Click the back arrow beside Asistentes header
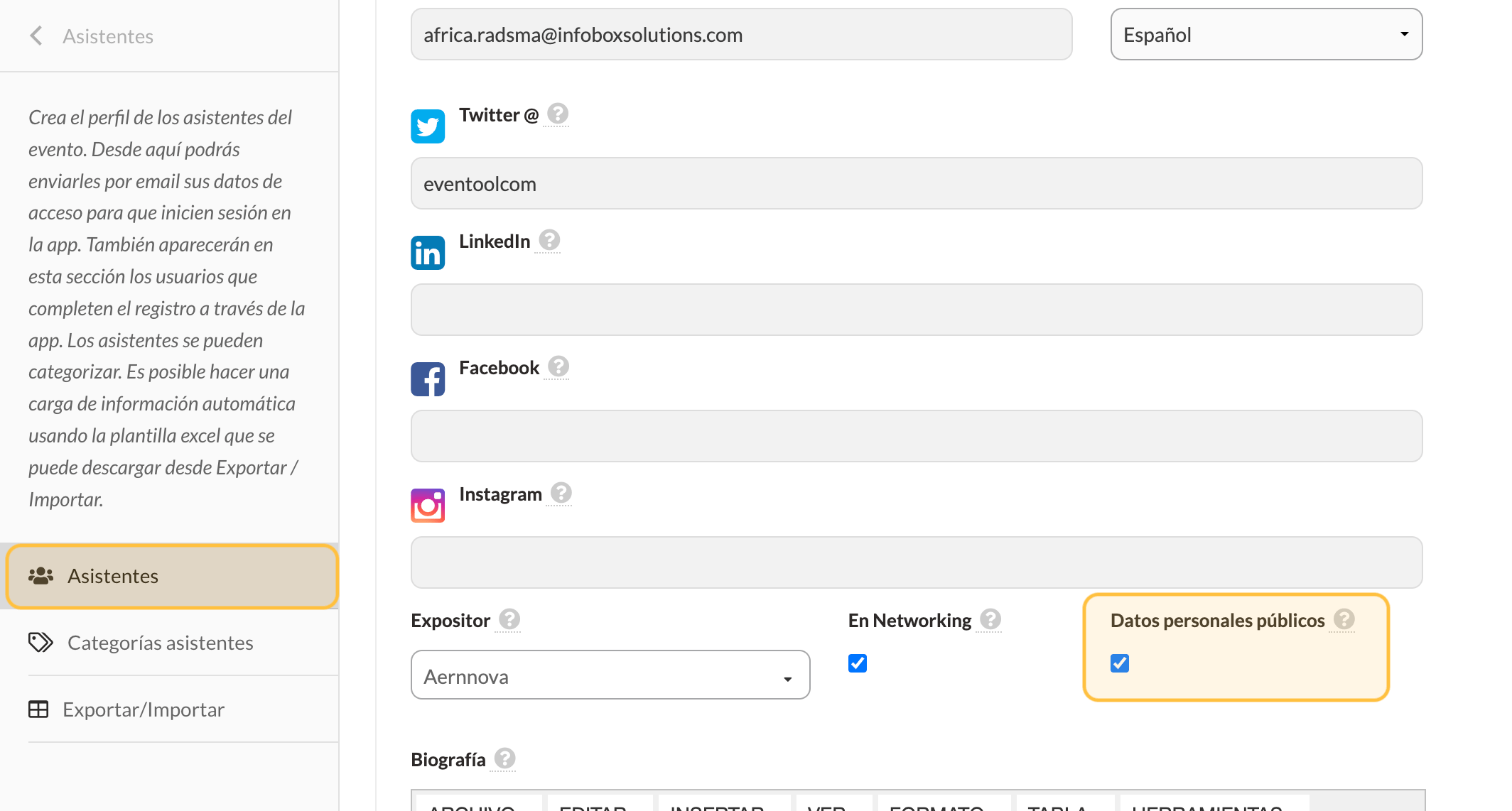The width and height of the screenshot is (1512, 811). coord(36,36)
